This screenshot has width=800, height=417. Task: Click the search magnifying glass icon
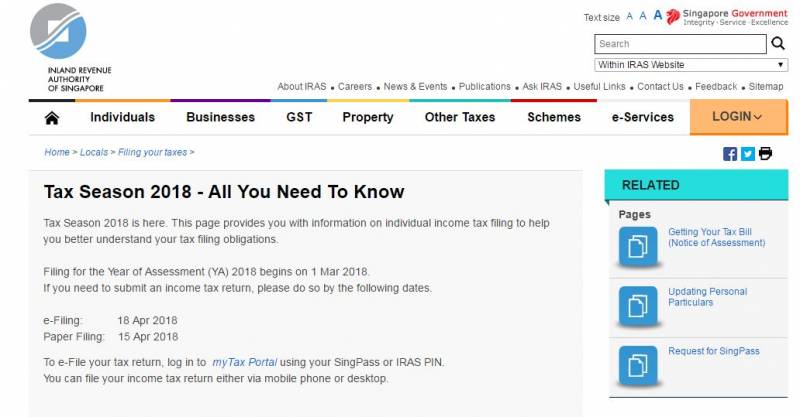point(778,43)
